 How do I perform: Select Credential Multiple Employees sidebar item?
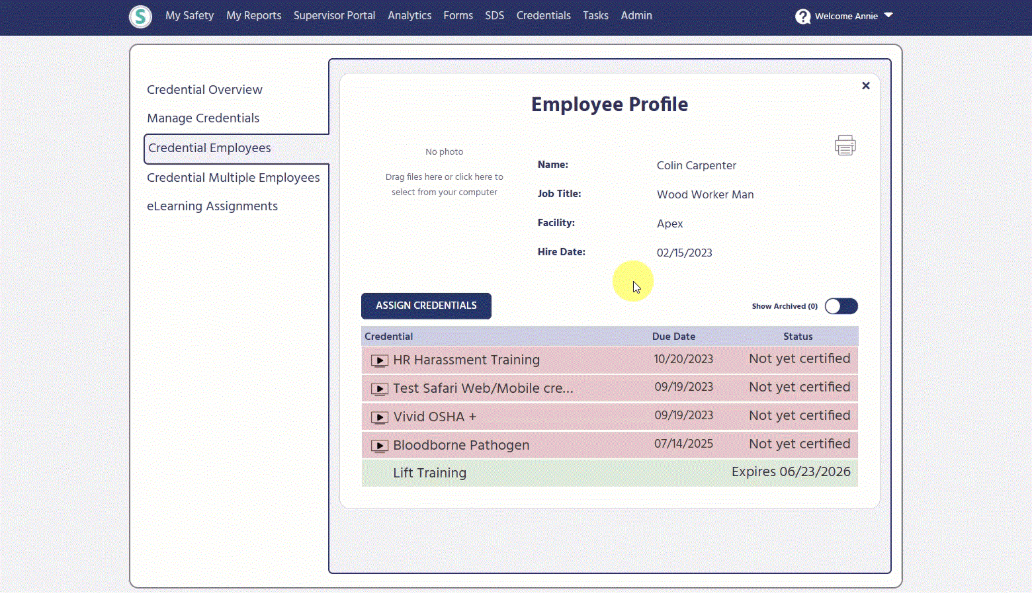coord(233,178)
